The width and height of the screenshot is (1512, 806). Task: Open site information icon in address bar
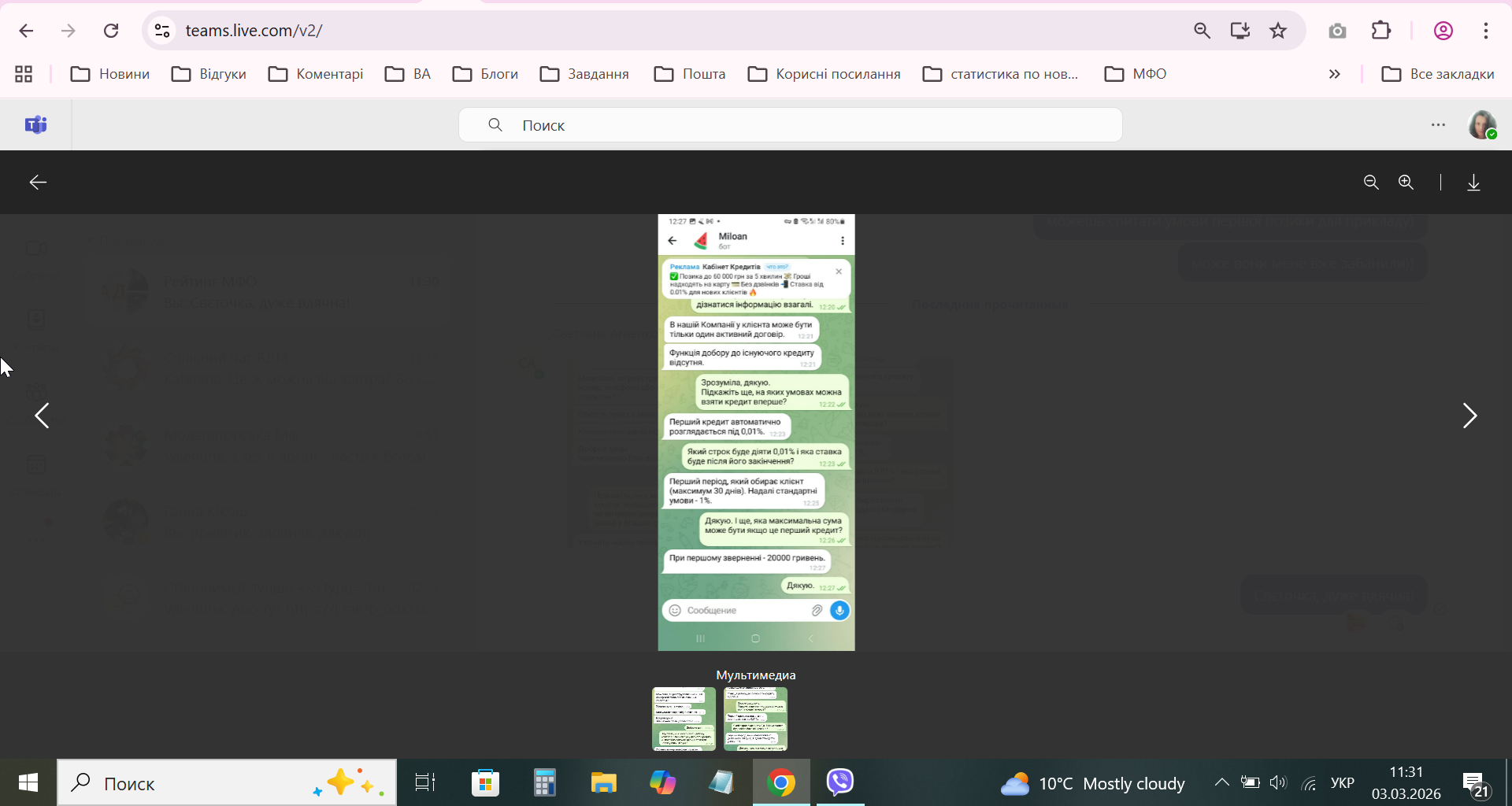coord(162,31)
